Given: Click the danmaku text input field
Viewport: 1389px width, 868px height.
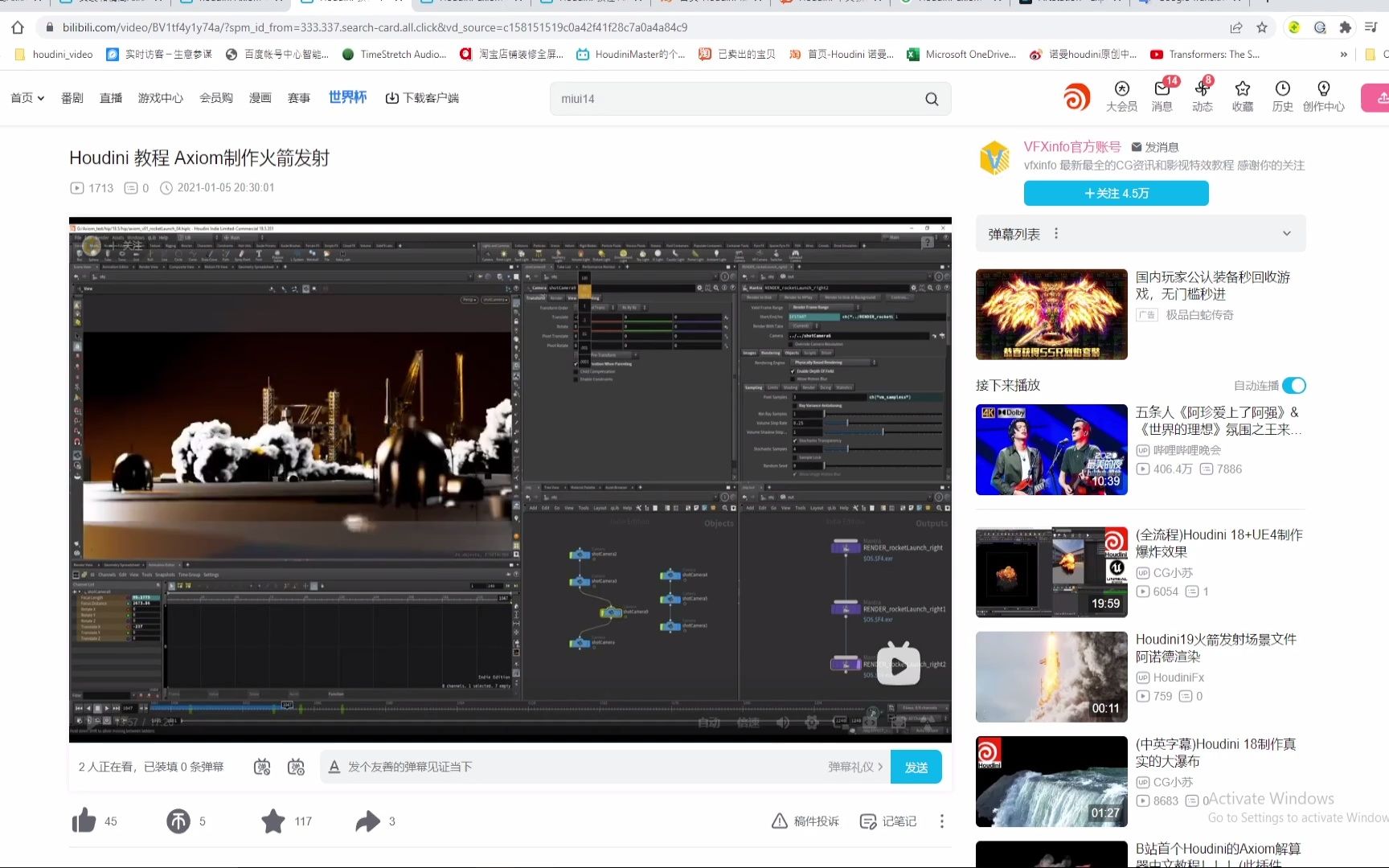Looking at the screenshot, I should pos(587,767).
